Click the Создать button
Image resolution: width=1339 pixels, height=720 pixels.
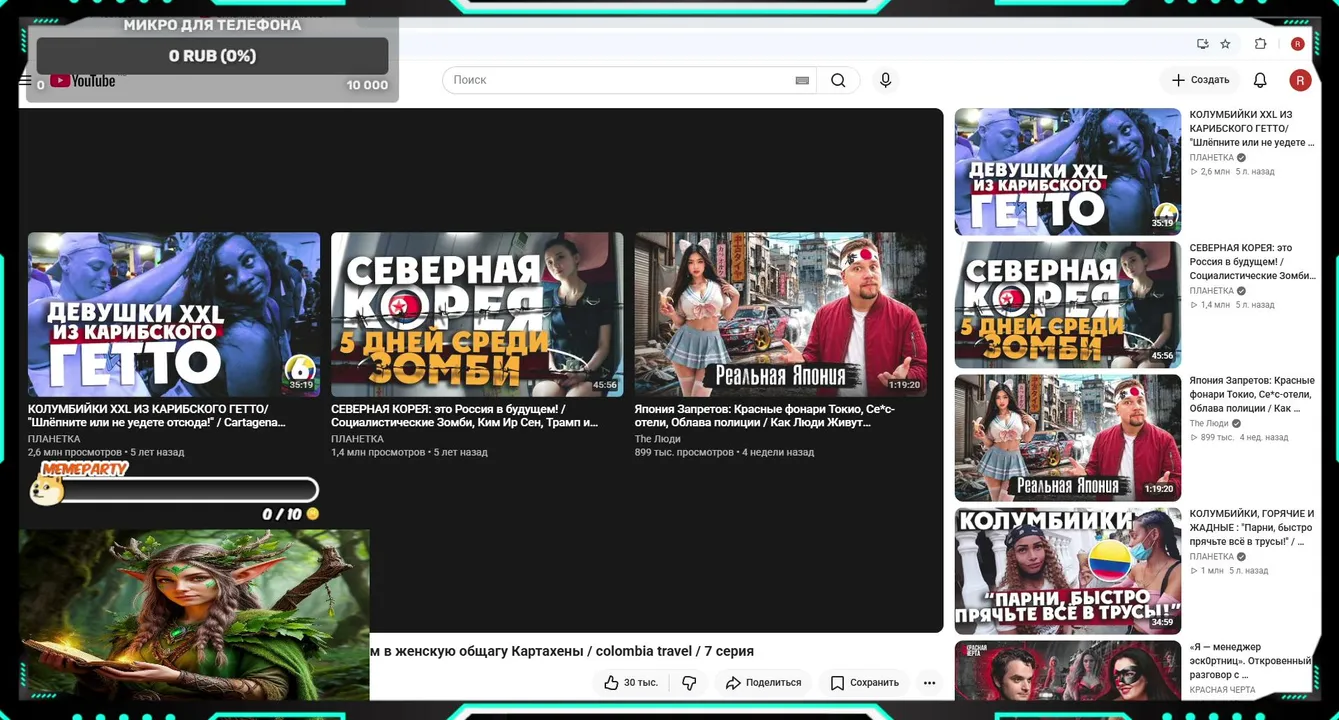click(1200, 80)
